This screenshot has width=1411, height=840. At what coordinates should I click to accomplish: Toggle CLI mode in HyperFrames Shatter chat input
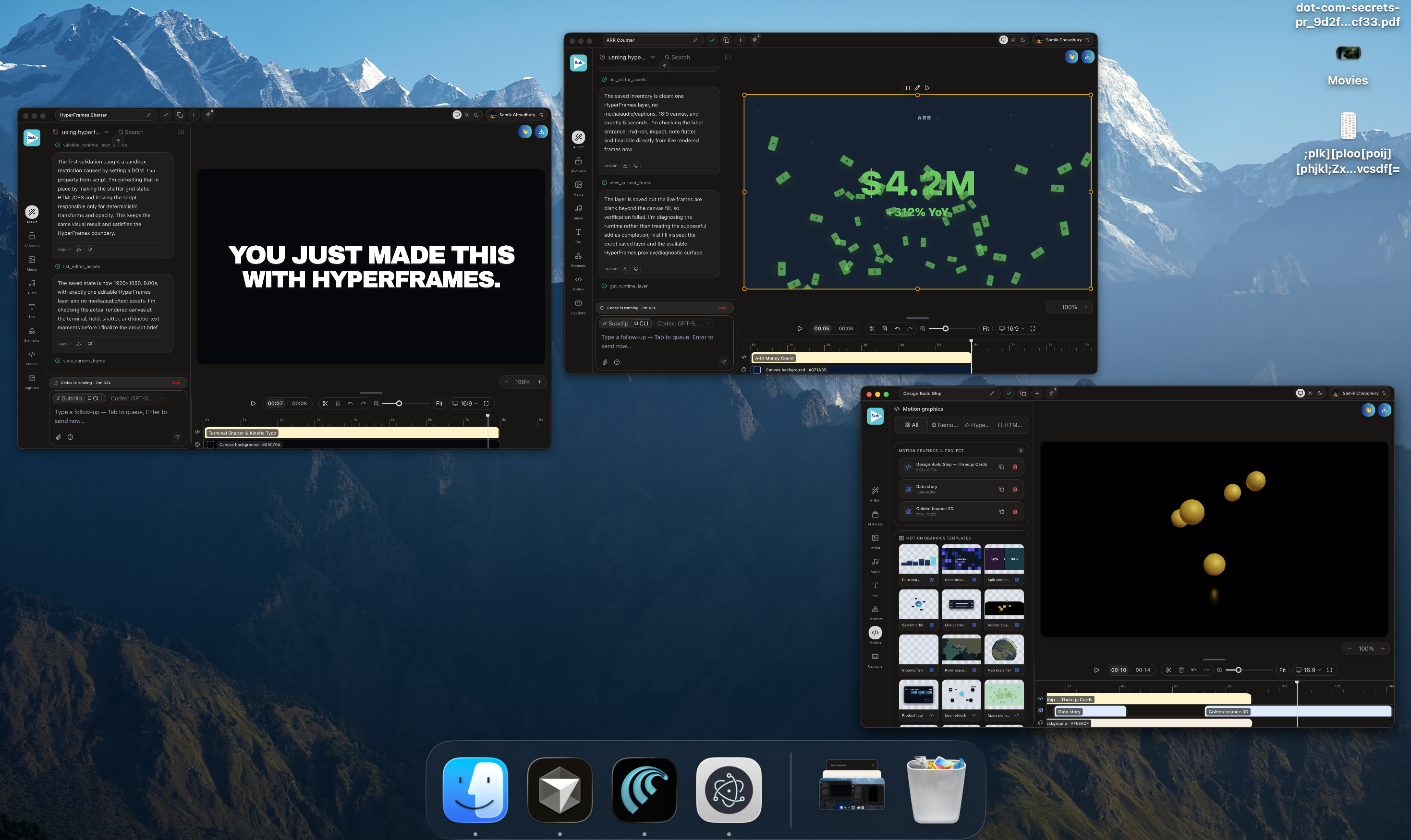pyautogui.click(x=95, y=398)
